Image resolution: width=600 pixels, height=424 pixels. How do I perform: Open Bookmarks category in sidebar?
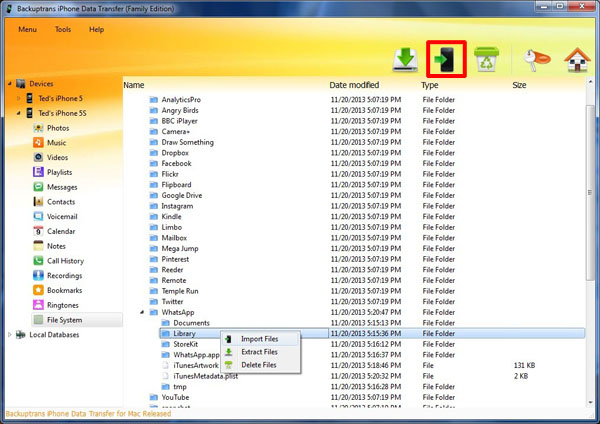(x=64, y=290)
